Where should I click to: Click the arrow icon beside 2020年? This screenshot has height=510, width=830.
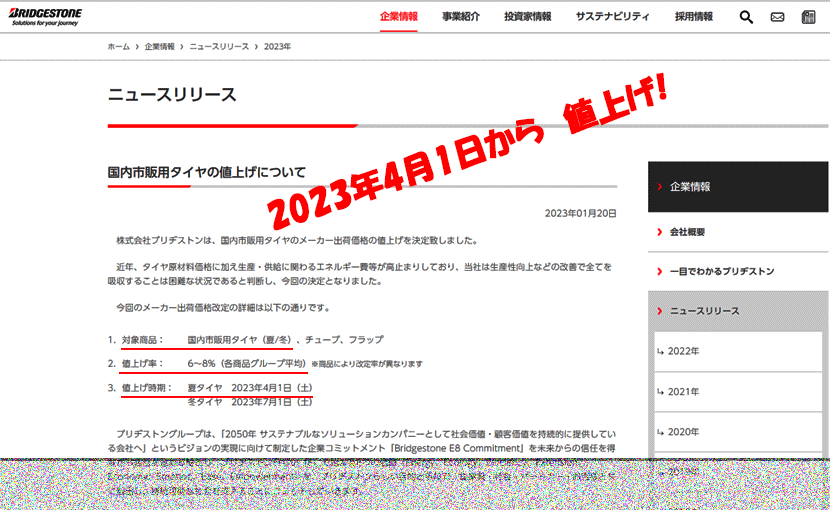click(x=661, y=432)
